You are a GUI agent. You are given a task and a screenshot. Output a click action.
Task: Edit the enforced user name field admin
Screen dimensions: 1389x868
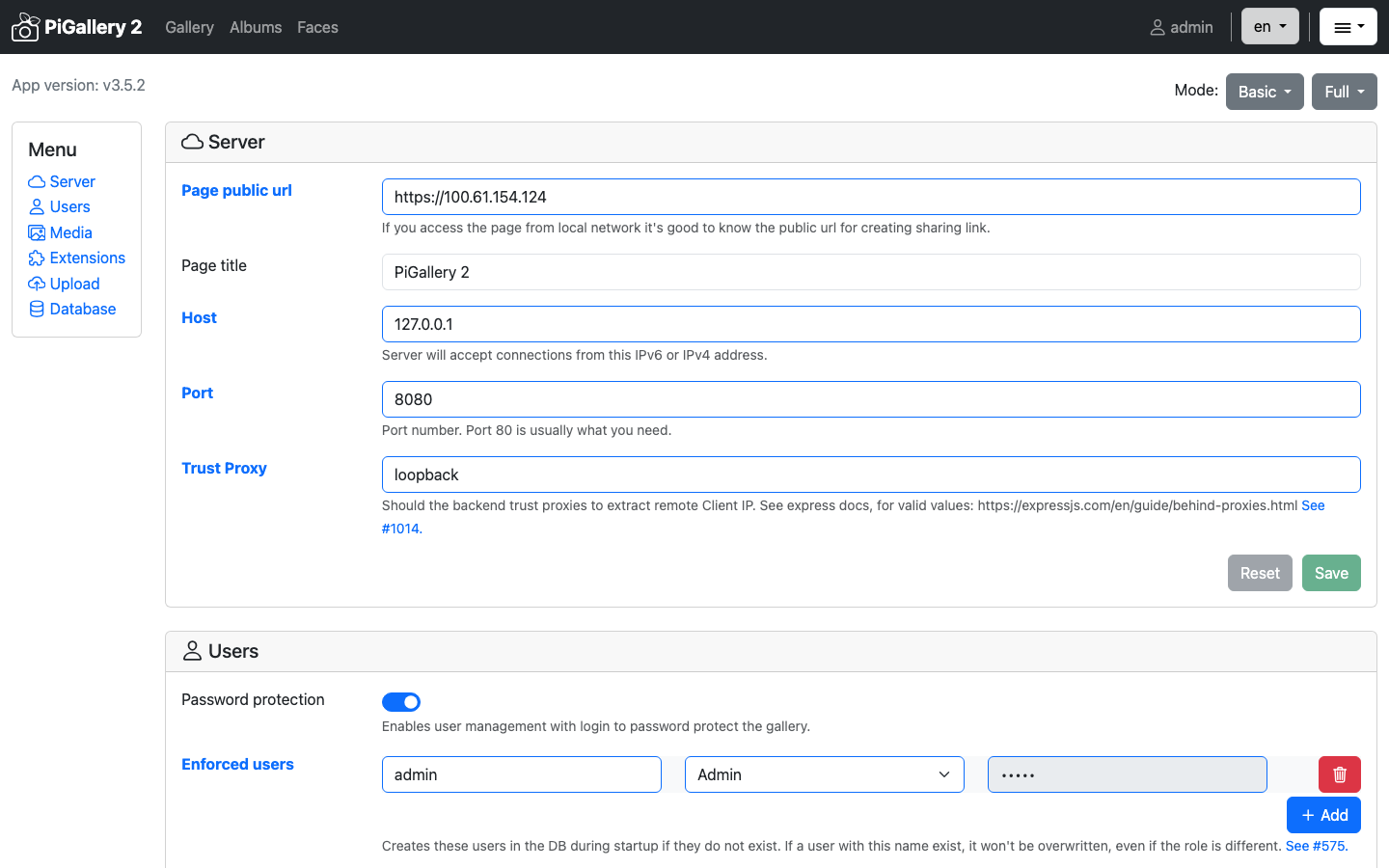(x=522, y=774)
